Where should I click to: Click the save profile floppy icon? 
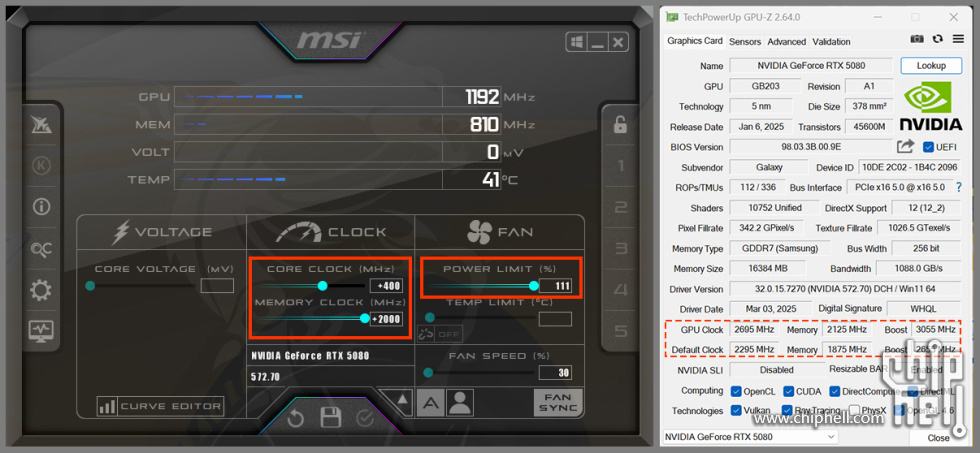331,417
